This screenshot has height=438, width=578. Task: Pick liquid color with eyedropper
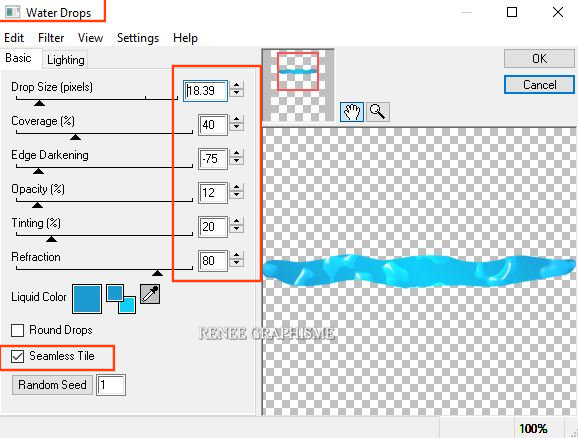[150, 294]
